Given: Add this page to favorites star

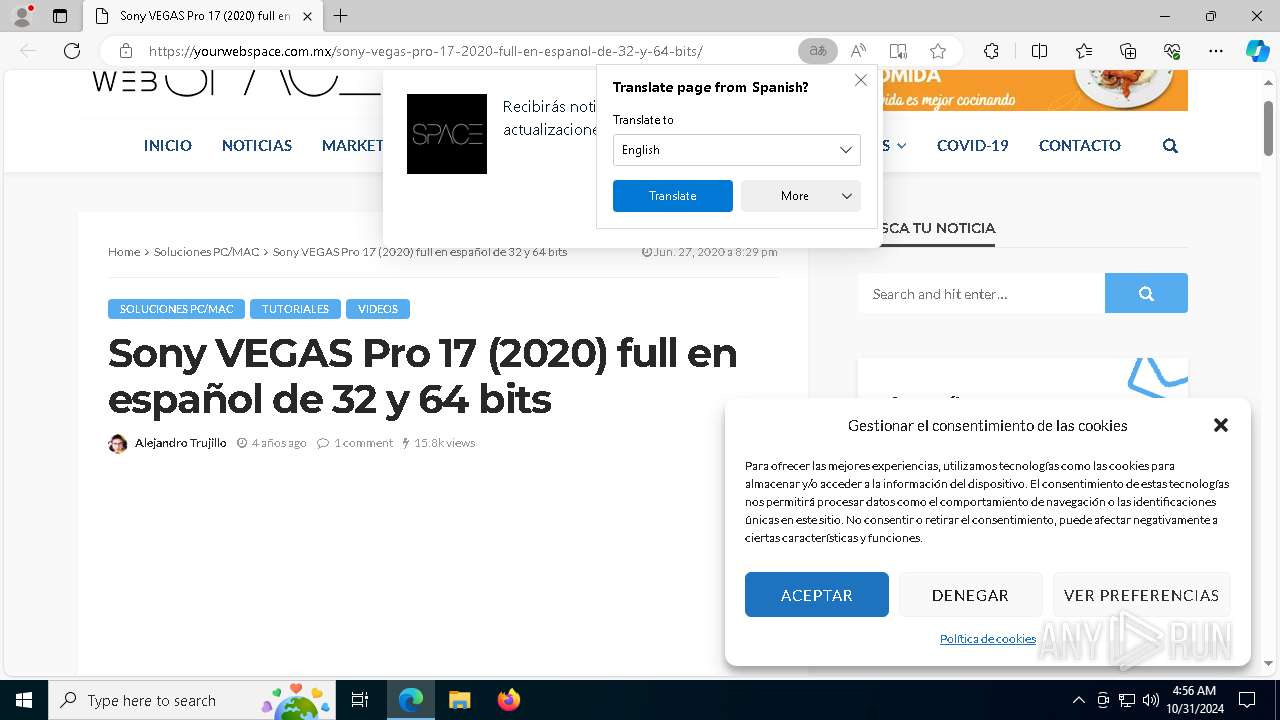Looking at the screenshot, I should coord(938,51).
